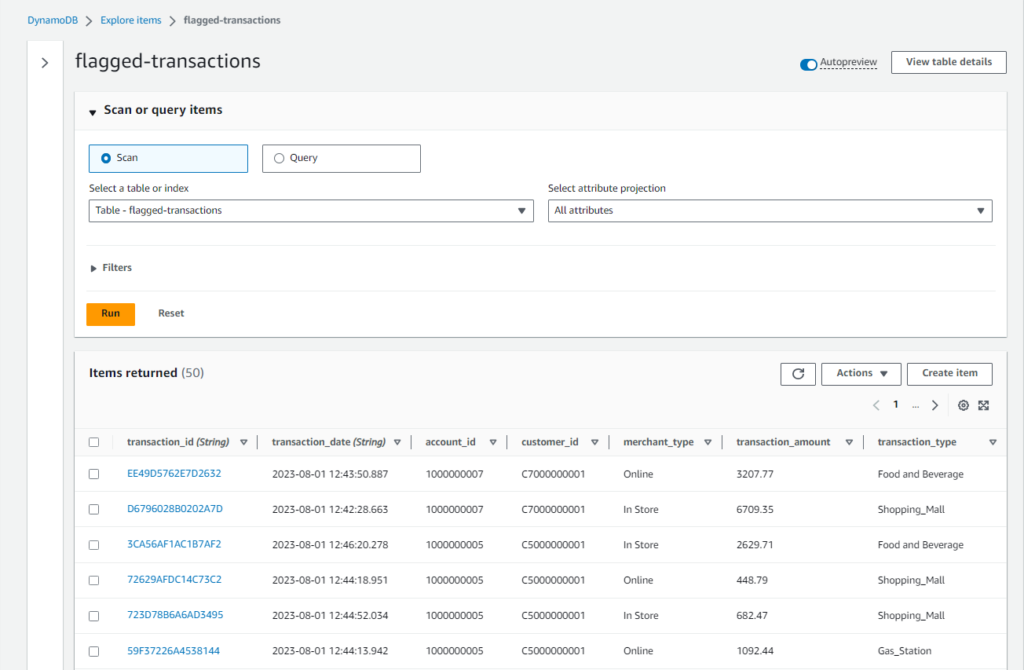Image resolution: width=1024 pixels, height=670 pixels.
Task: Expand the collapsed left side panel
Action: 45,62
